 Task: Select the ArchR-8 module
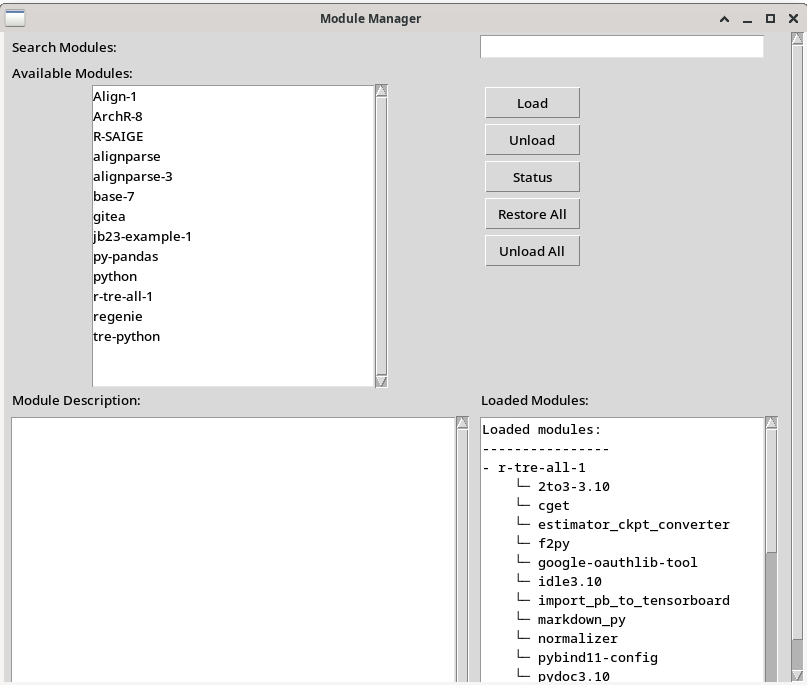click(x=116, y=116)
